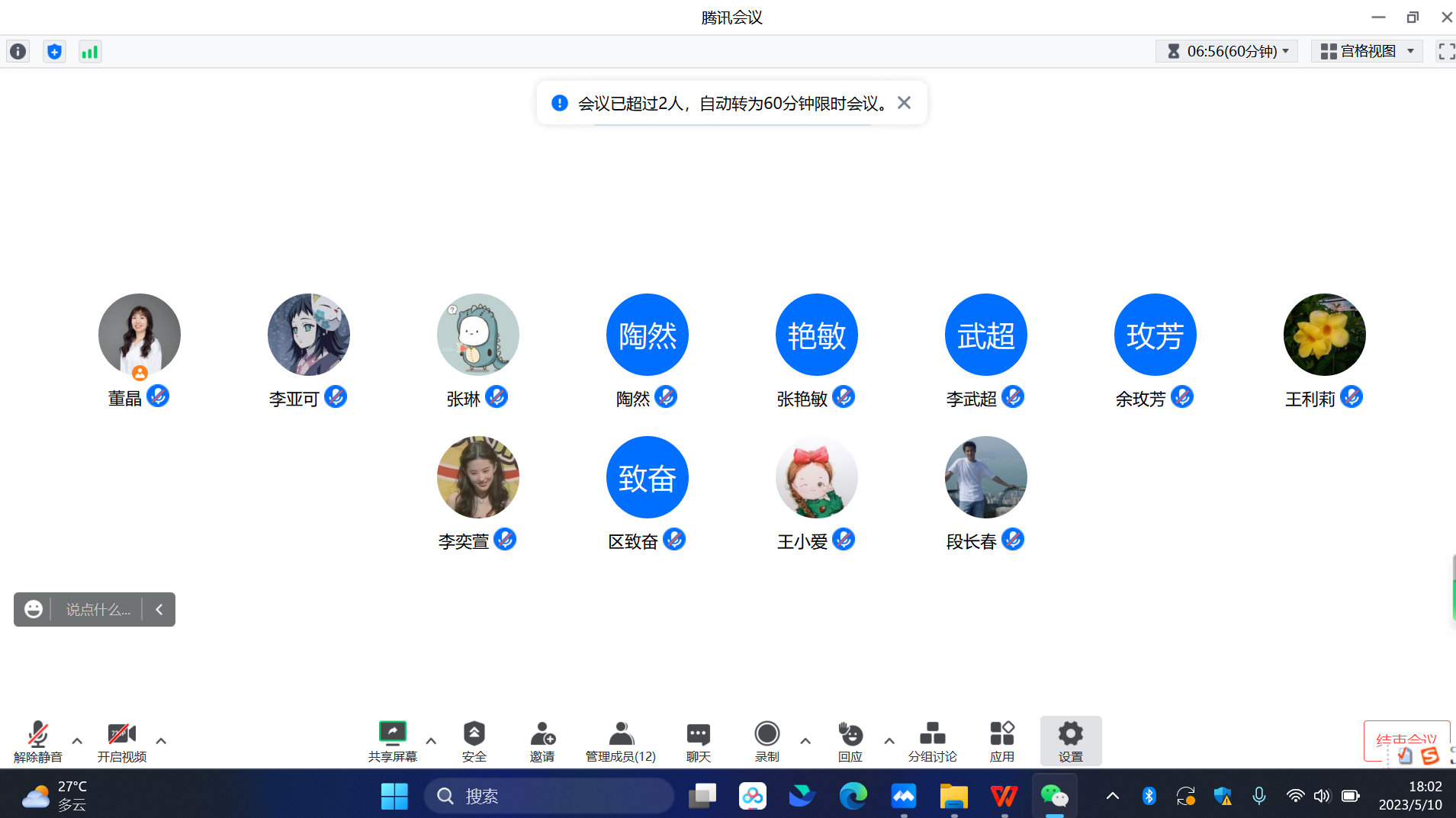
Task: Open the meeting info icon
Action: (x=18, y=52)
